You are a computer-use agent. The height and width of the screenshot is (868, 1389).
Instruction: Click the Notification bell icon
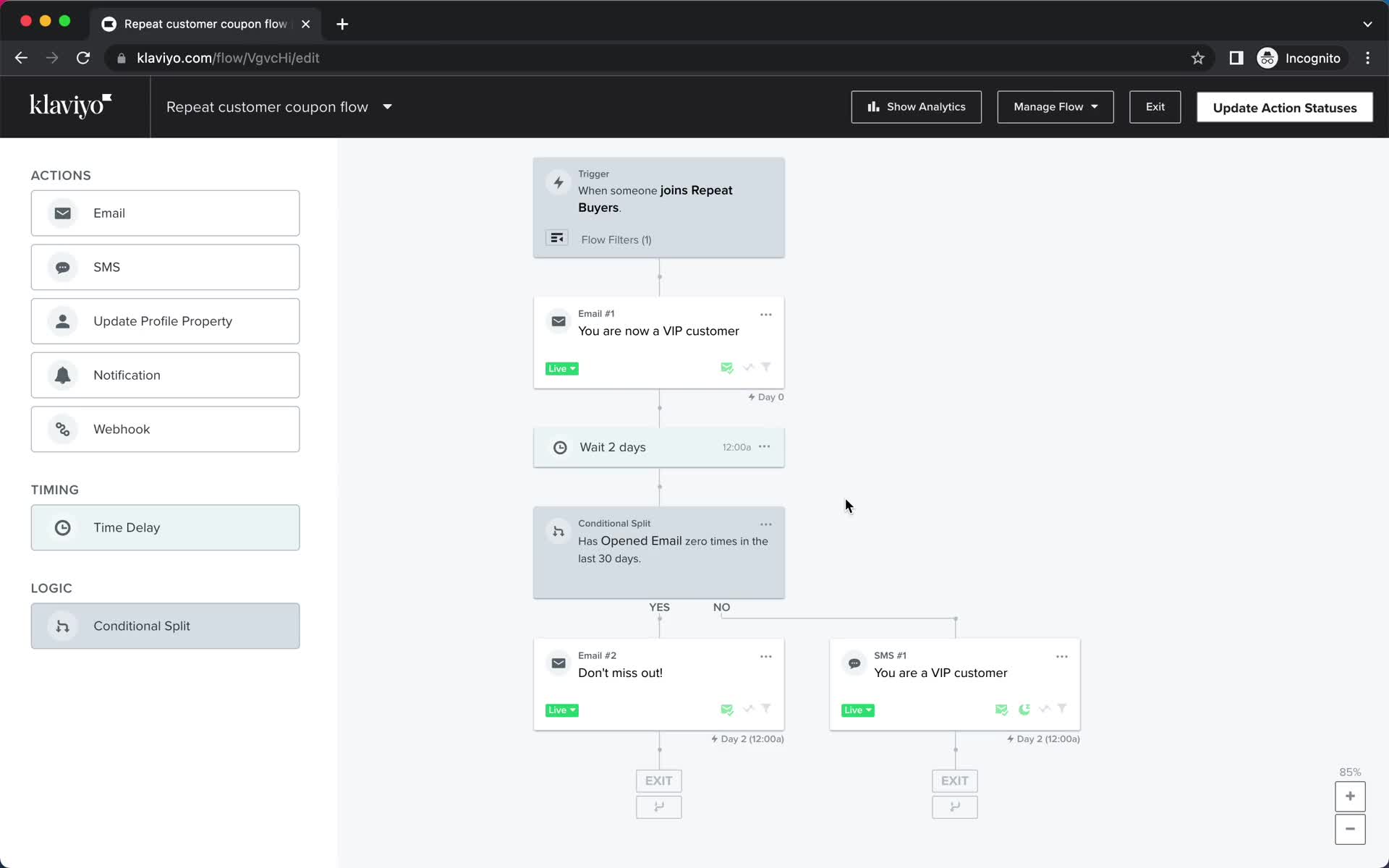[63, 375]
